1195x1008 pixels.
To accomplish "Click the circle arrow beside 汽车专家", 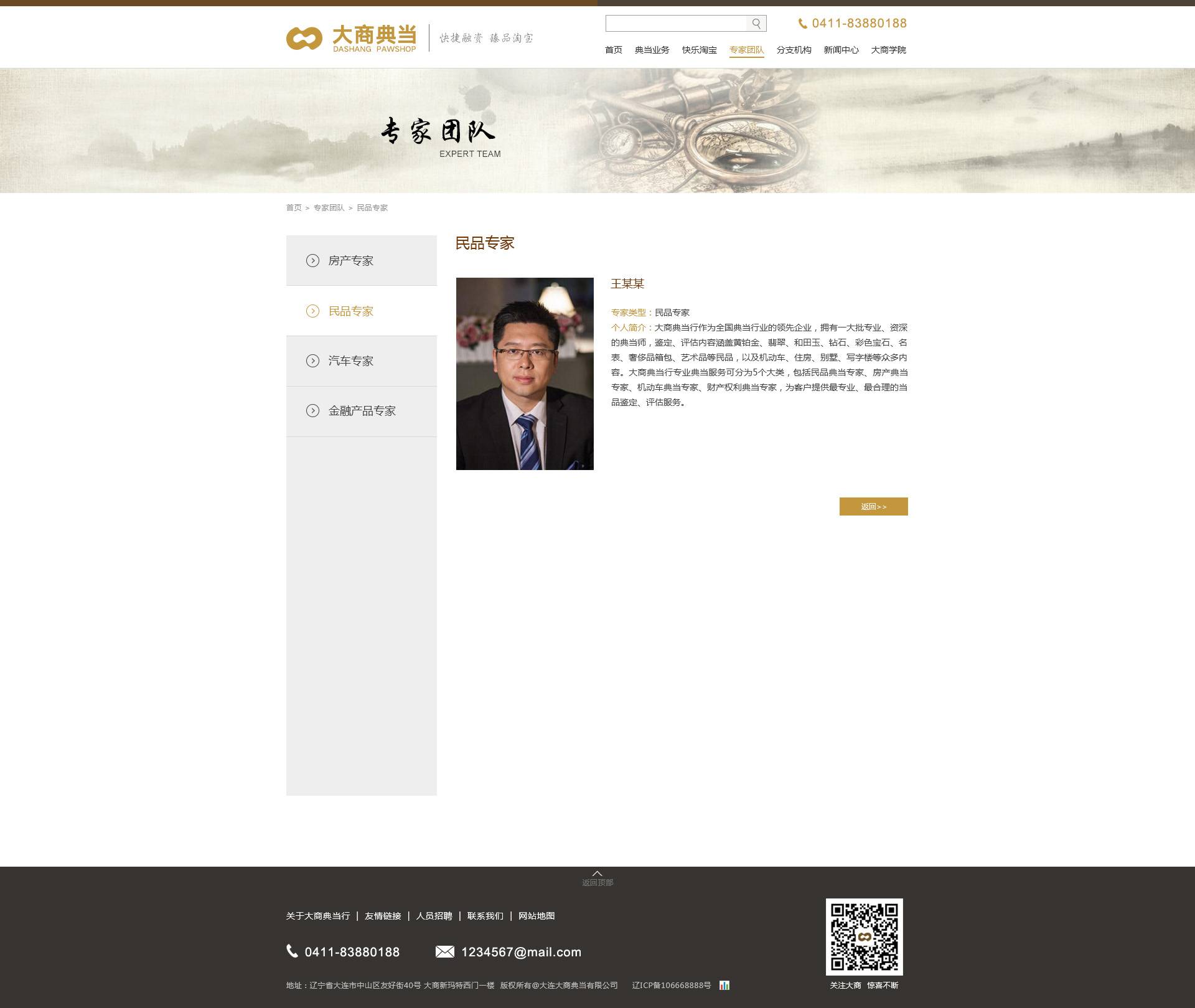I will [312, 360].
